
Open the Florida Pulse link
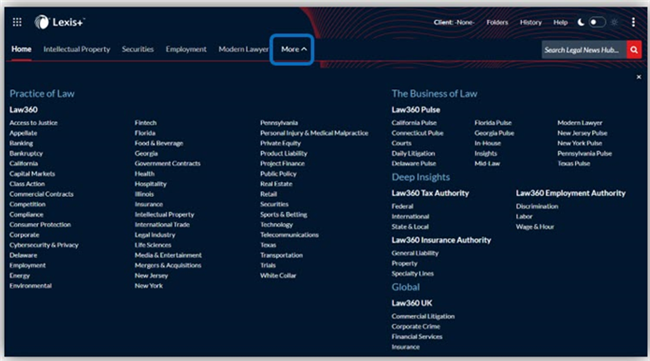point(493,123)
